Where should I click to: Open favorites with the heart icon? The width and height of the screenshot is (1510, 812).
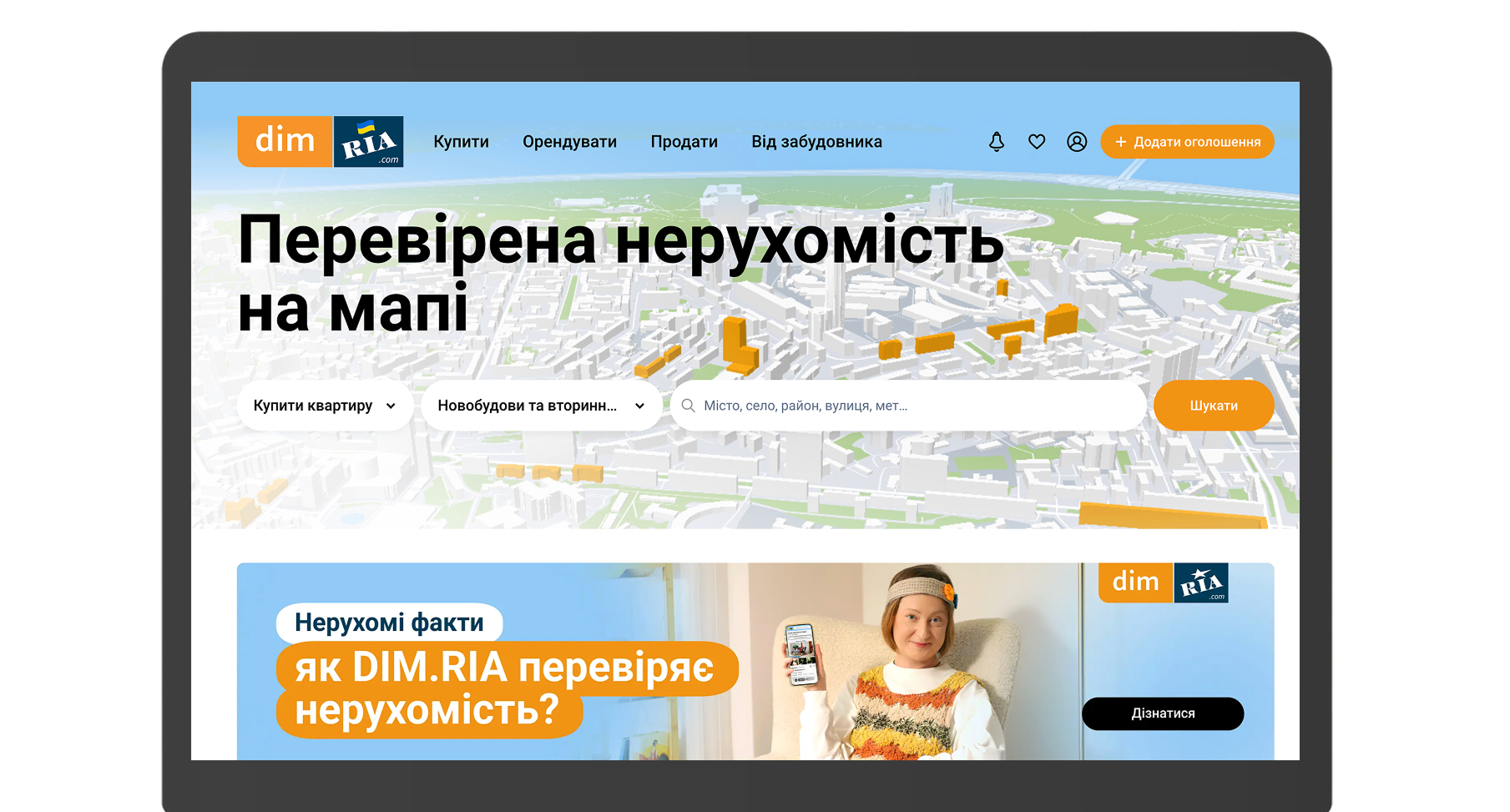1036,142
